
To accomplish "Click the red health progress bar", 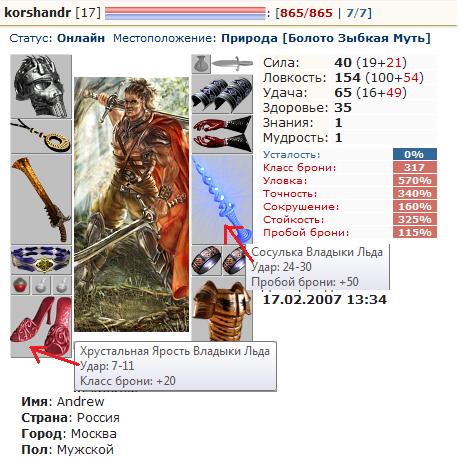I will click(185, 11).
